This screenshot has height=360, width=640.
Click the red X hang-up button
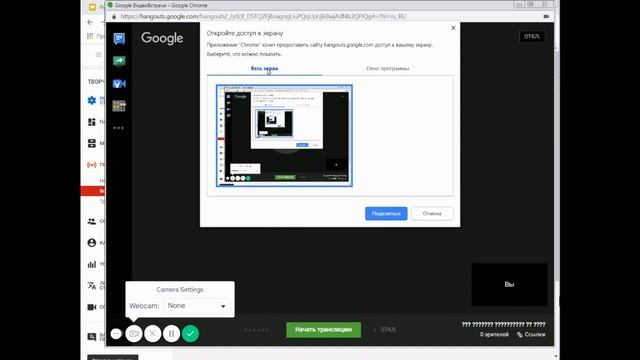pos(153,334)
